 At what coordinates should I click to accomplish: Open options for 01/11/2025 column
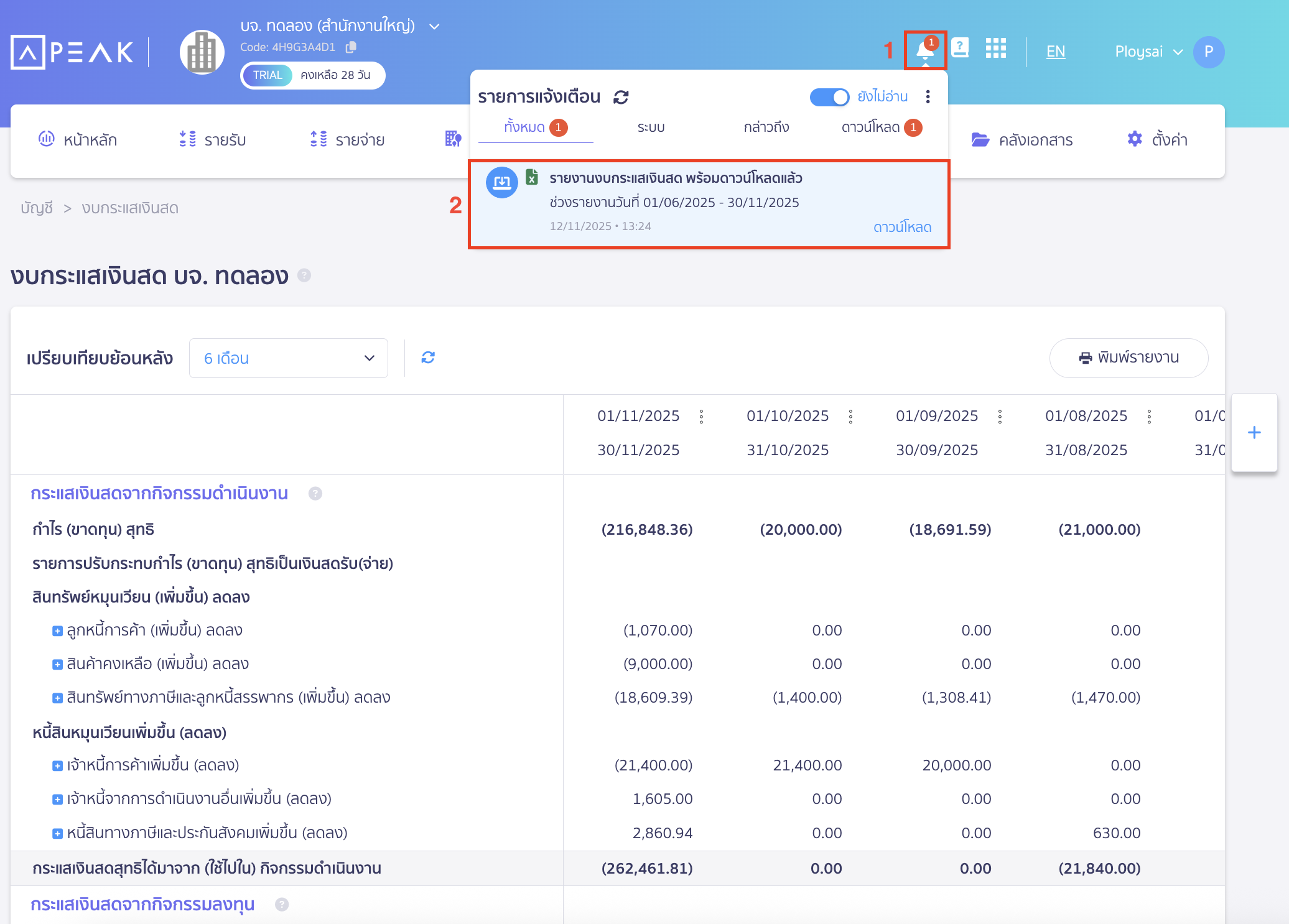coord(701,417)
